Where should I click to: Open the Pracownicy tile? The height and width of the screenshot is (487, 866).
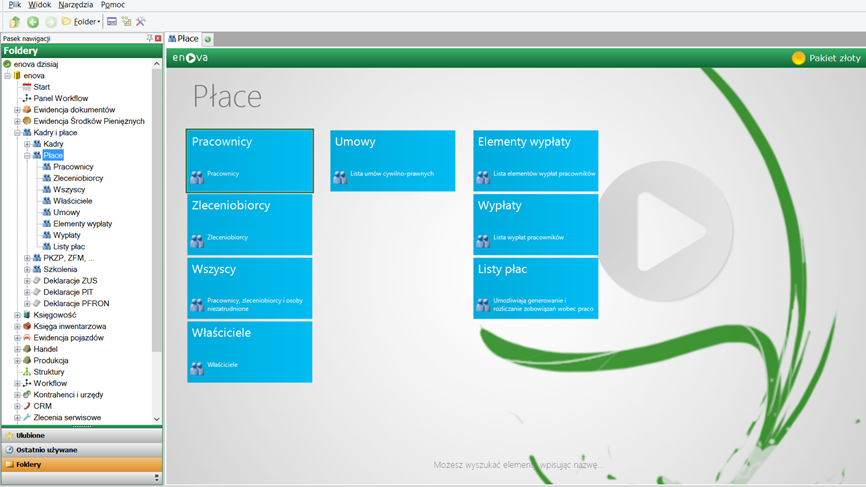click(250, 161)
